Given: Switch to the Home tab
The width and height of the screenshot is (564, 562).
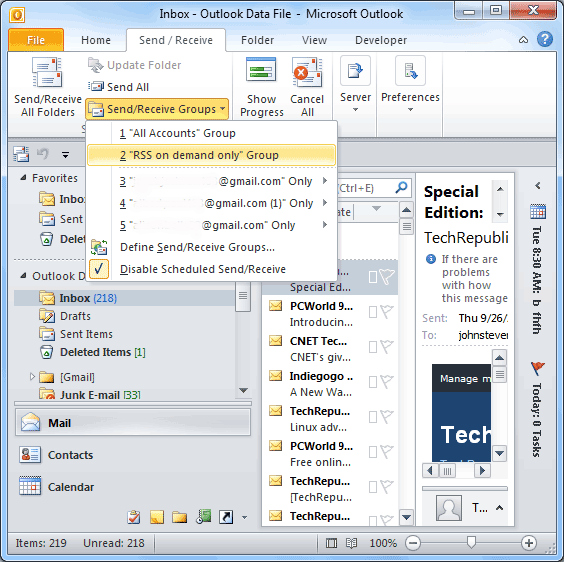Looking at the screenshot, I should [x=96, y=40].
